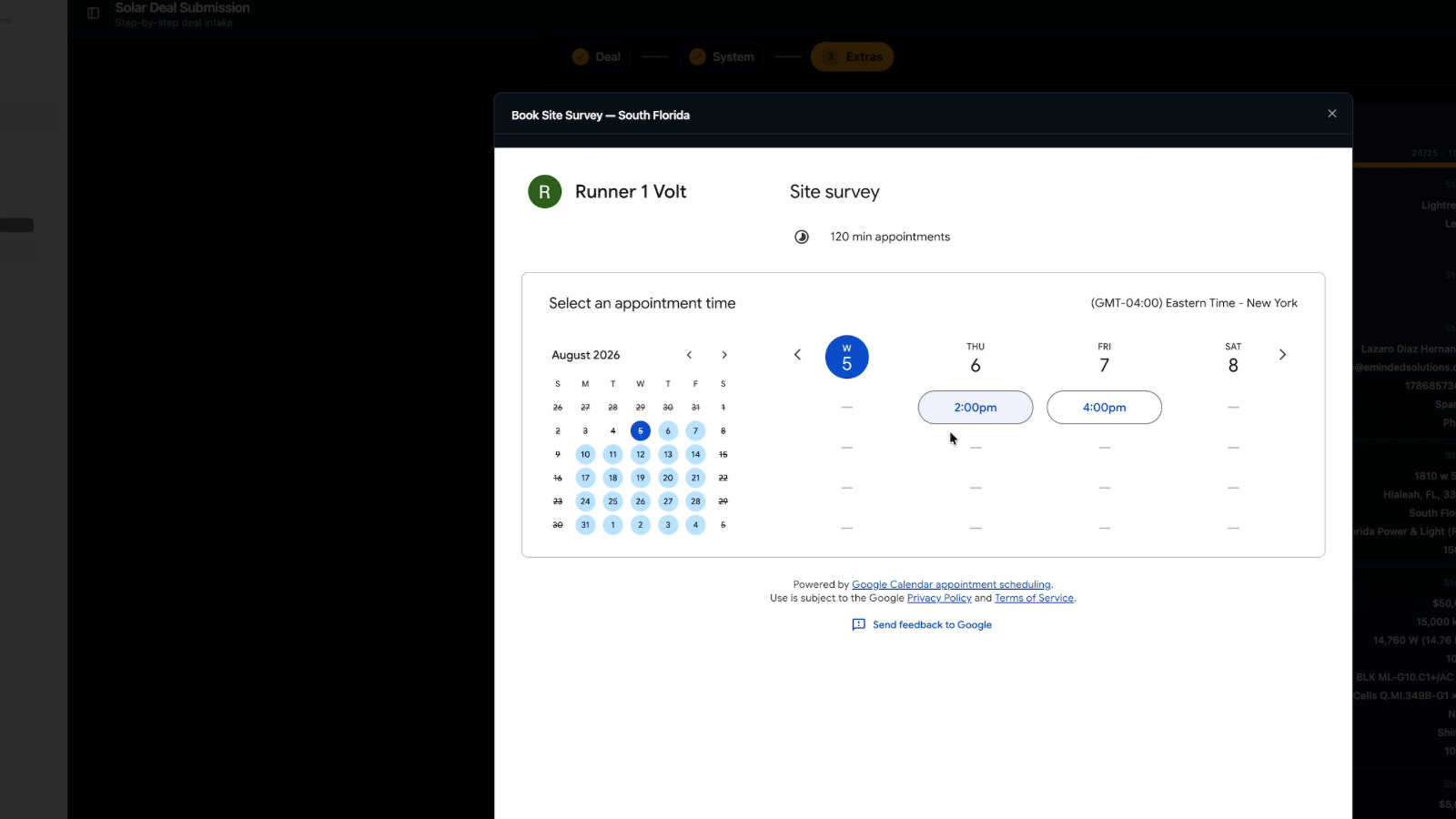The width and height of the screenshot is (1456, 819).
Task: Choose August 19 in the calendar
Action: click(x=641, y=478)
